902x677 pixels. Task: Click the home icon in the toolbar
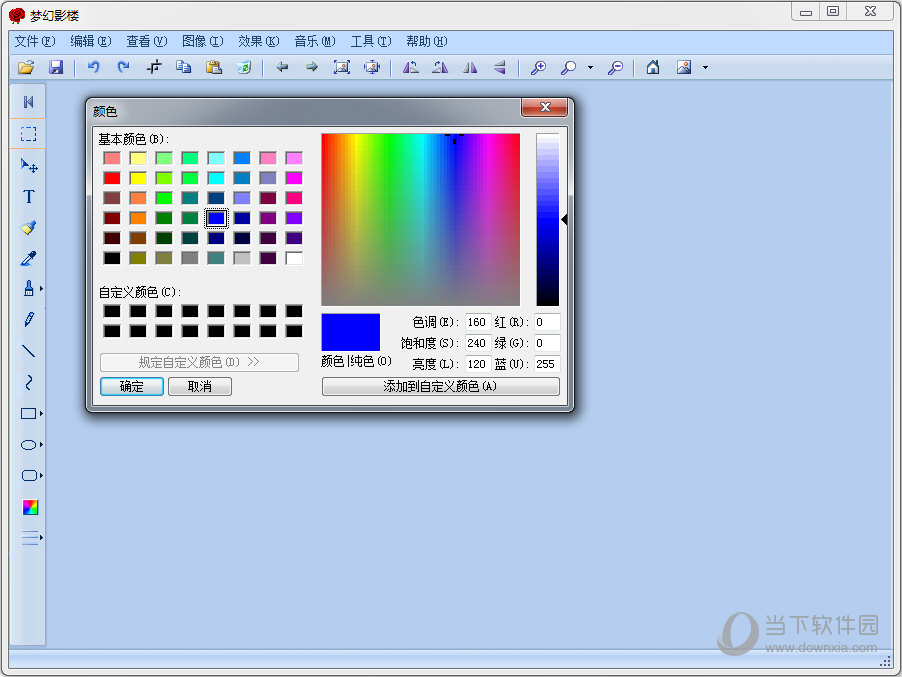(653, 67)
